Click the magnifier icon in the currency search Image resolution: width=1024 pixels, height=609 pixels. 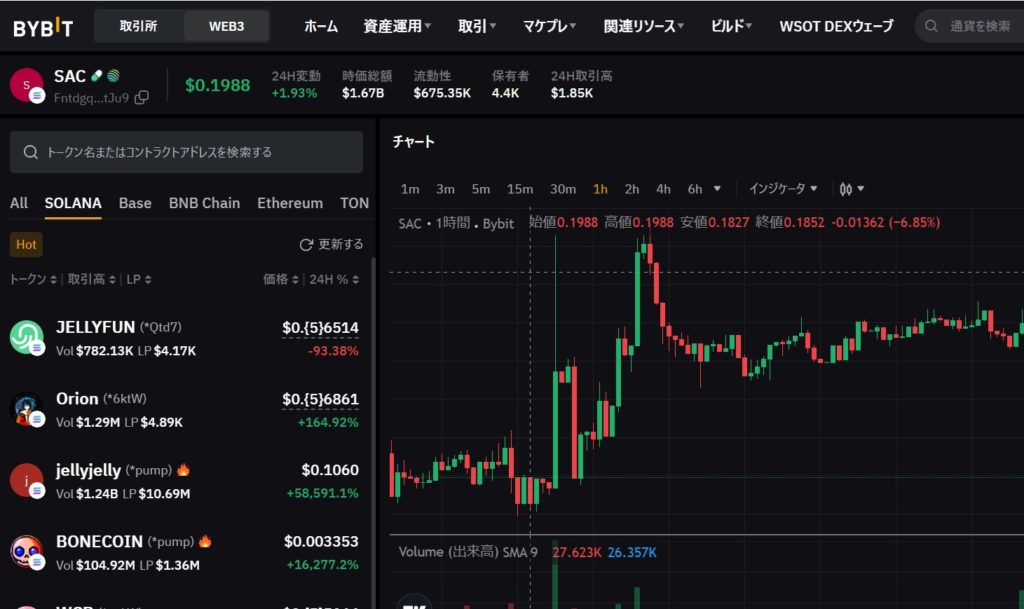coord(931,26)
